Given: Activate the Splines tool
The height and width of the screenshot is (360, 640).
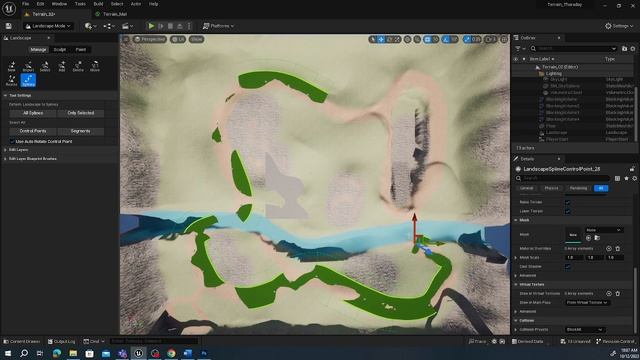Looking at the screenshot, I should coord(28,80).
